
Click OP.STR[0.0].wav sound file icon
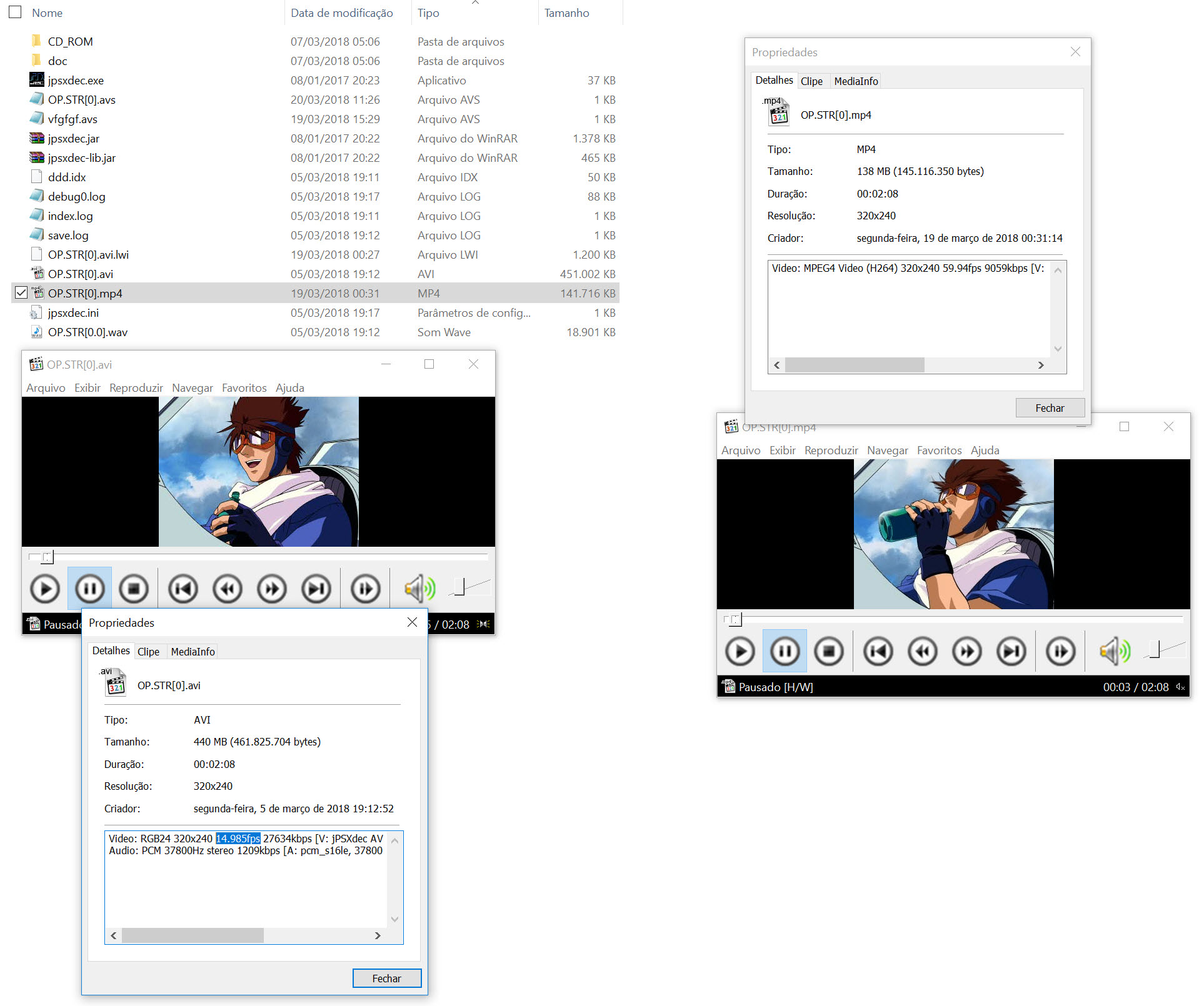[37, 332]
